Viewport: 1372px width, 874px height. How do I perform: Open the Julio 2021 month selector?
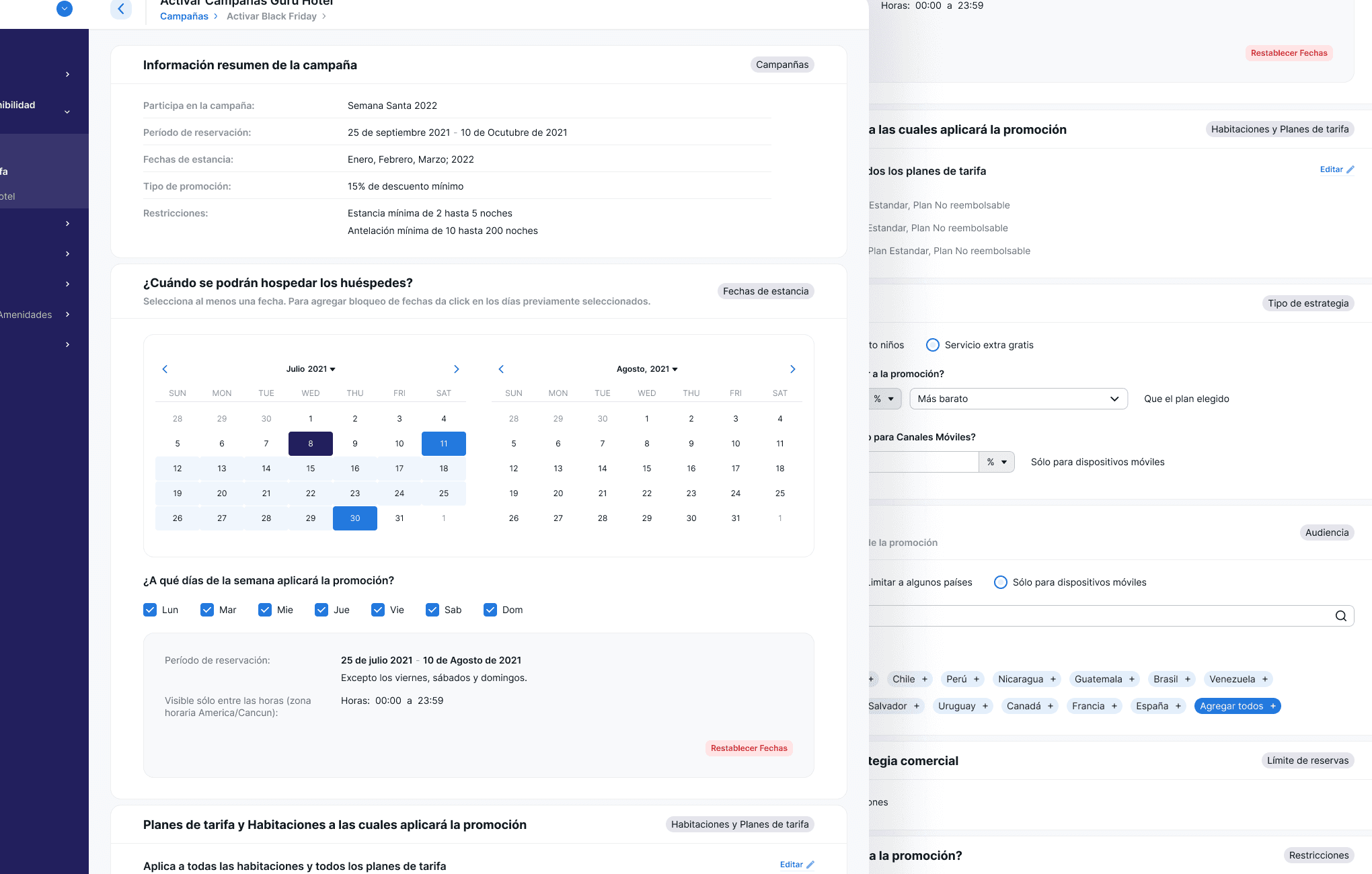pos(311,369)
